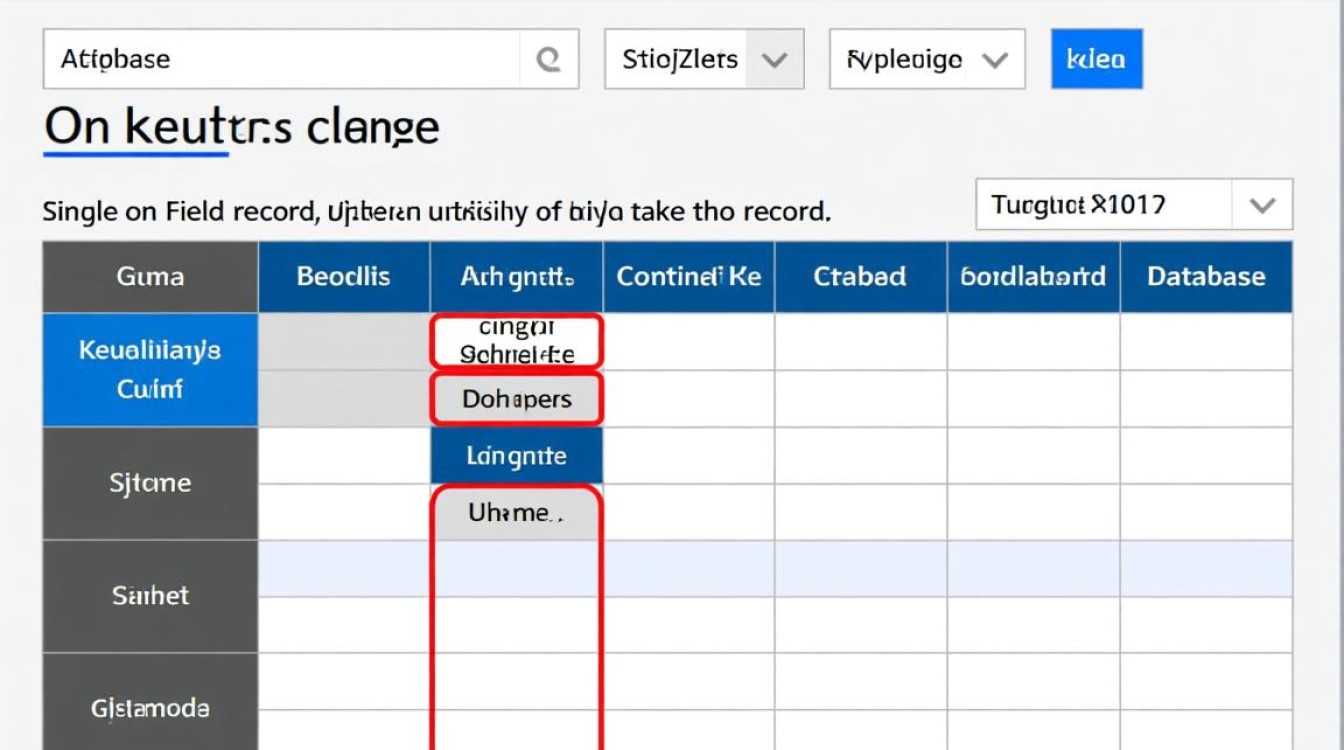Screen dimensions: 1344x750
Task: Select the Keualiliayls Cuinf row header
Action: (x=150, y=369)
